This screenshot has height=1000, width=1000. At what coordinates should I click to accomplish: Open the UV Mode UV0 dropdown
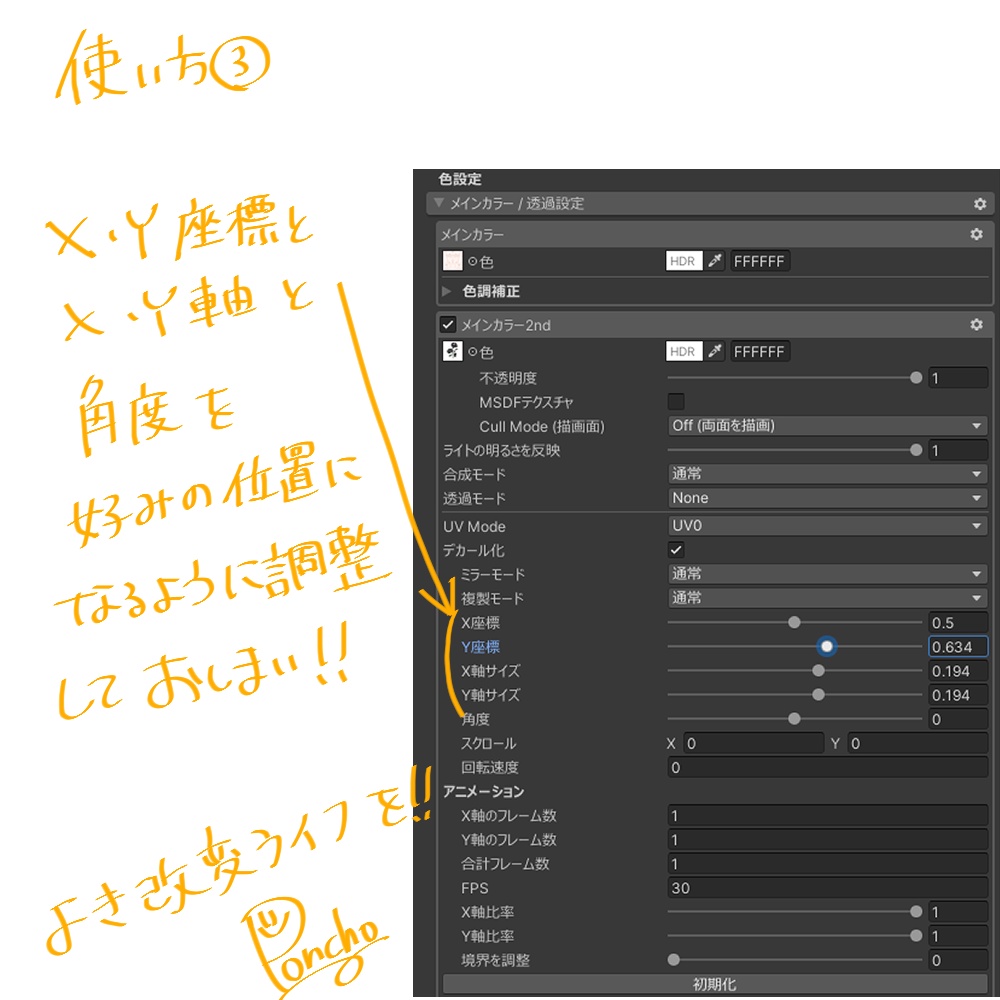(827, 526)
